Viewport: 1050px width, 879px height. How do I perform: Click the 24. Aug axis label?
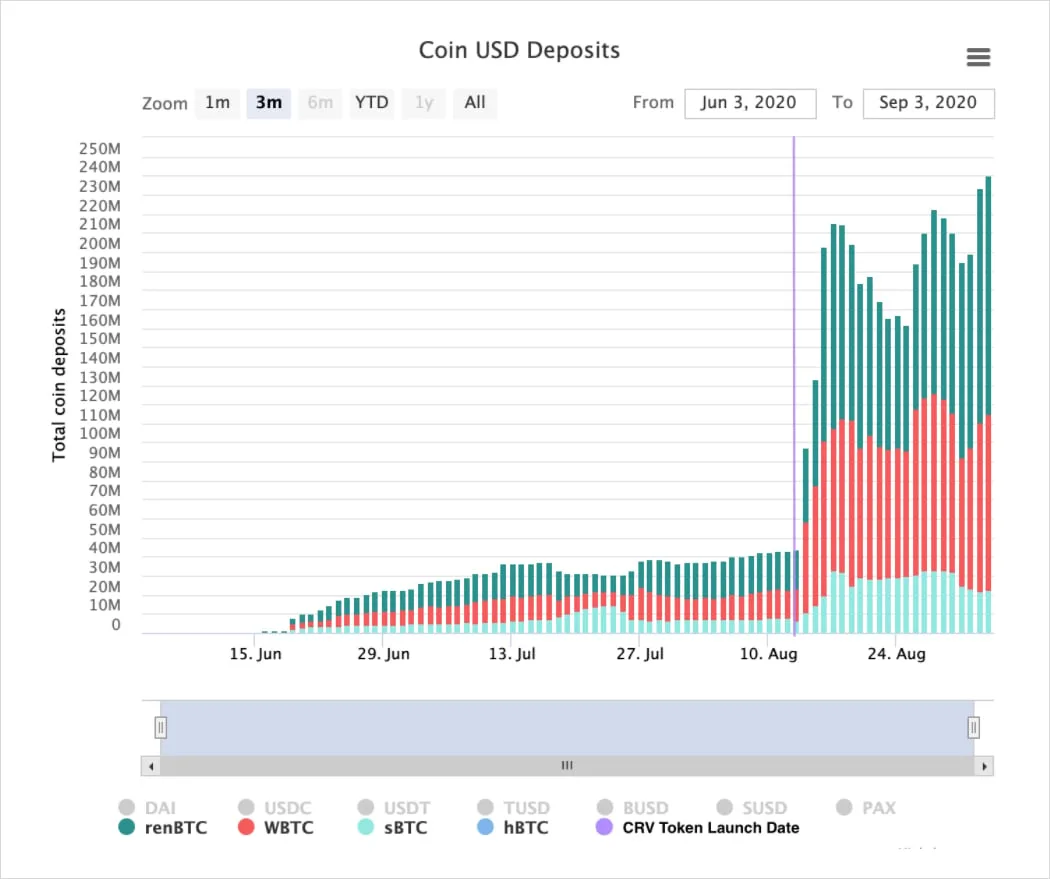(x=896, y=654)
